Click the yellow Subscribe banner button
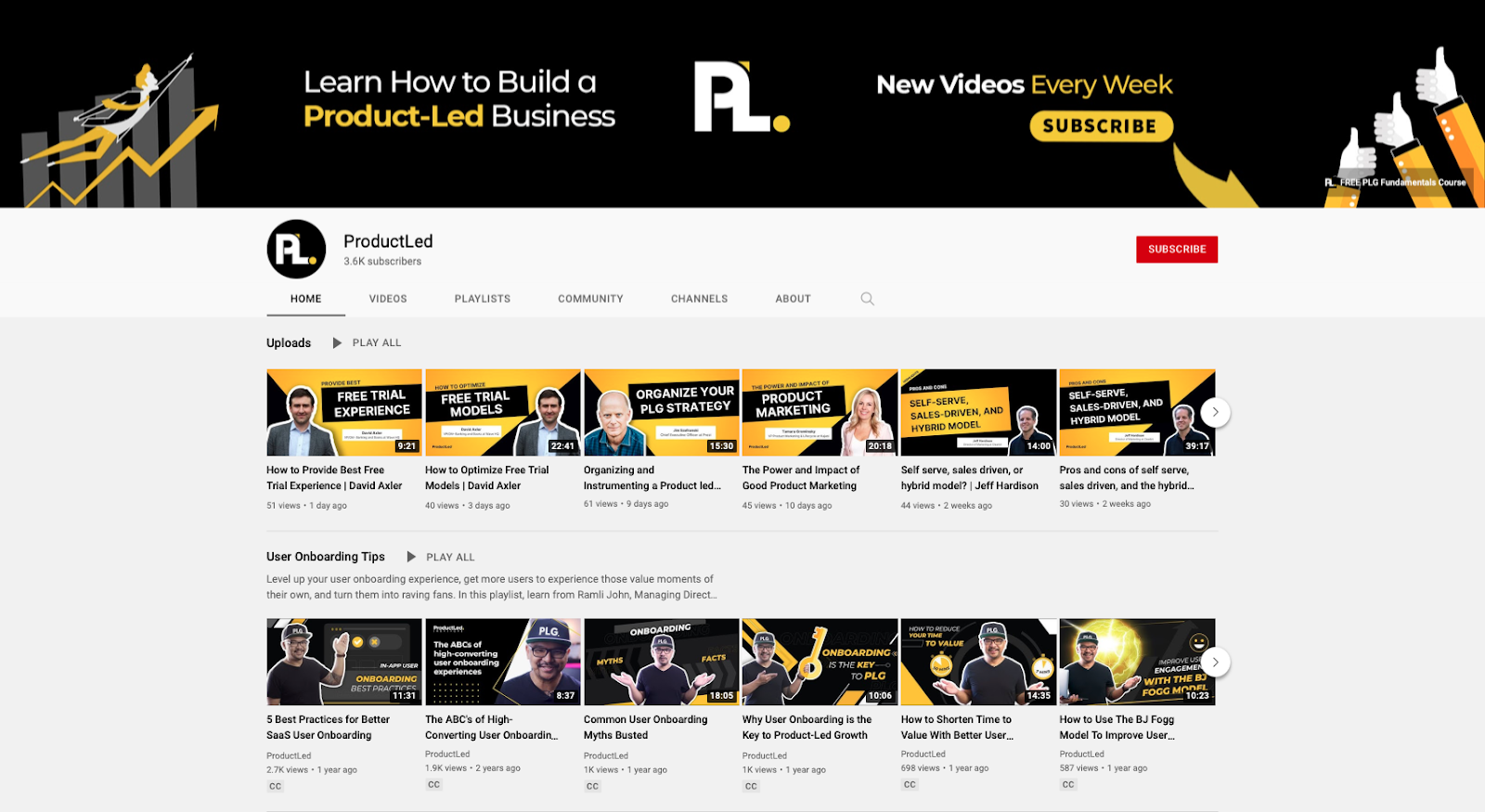 [1101, 126]
